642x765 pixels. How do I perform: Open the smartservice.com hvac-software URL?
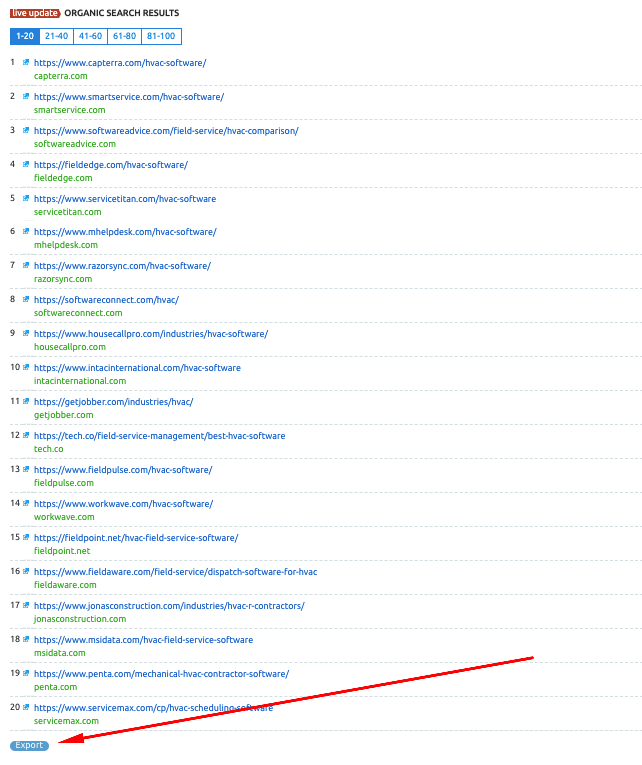click(129, 97)
